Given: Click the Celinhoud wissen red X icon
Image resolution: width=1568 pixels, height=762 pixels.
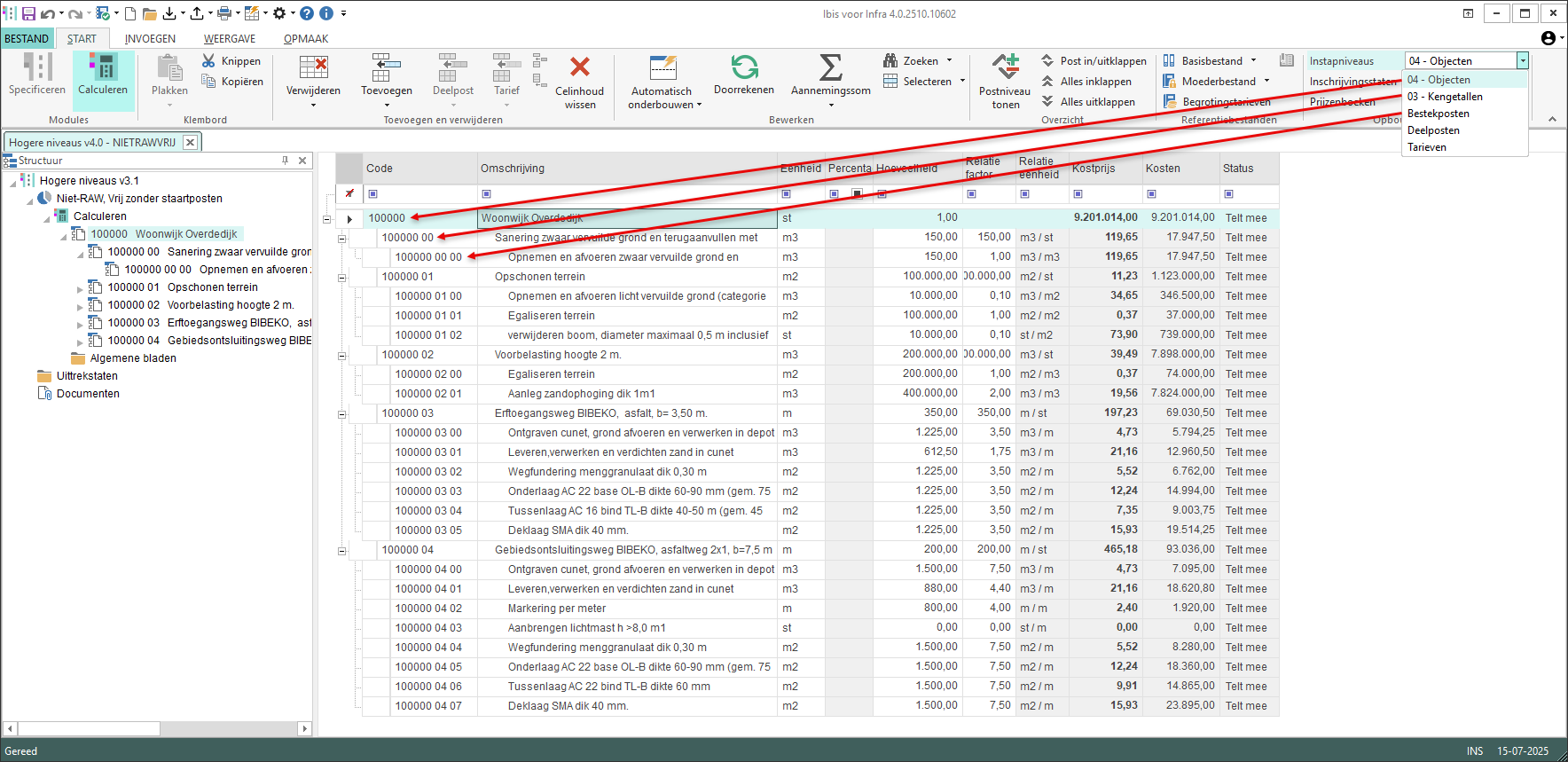Looking at the screenshot, I should pyautogui.click(x=579, y=68).
